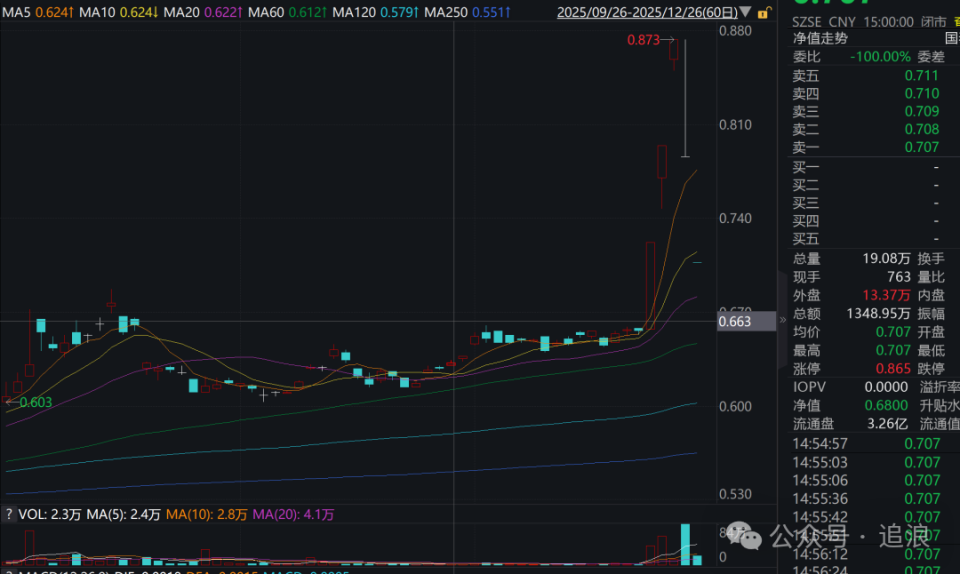Click the 0.600 price axis label
This screenshot has width=960, height=574.
(735, 406)
